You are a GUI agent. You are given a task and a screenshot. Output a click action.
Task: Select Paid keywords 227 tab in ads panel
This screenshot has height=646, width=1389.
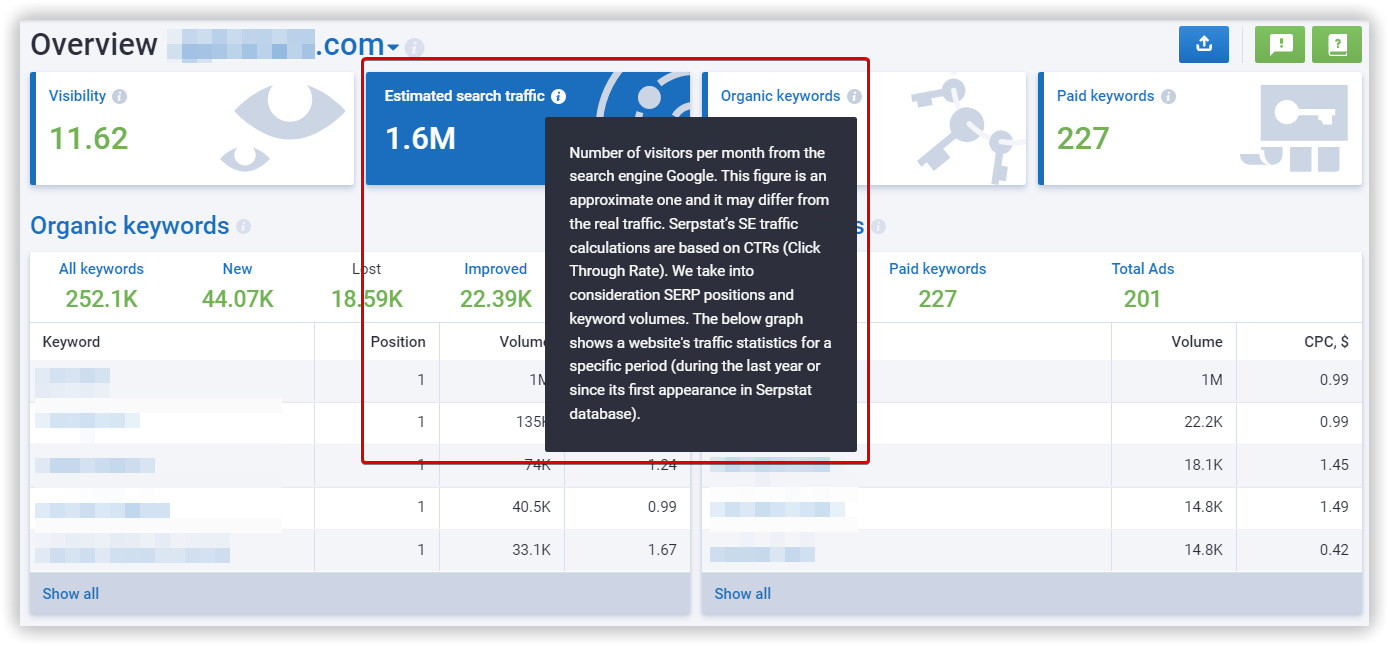(x=938, y=285)
